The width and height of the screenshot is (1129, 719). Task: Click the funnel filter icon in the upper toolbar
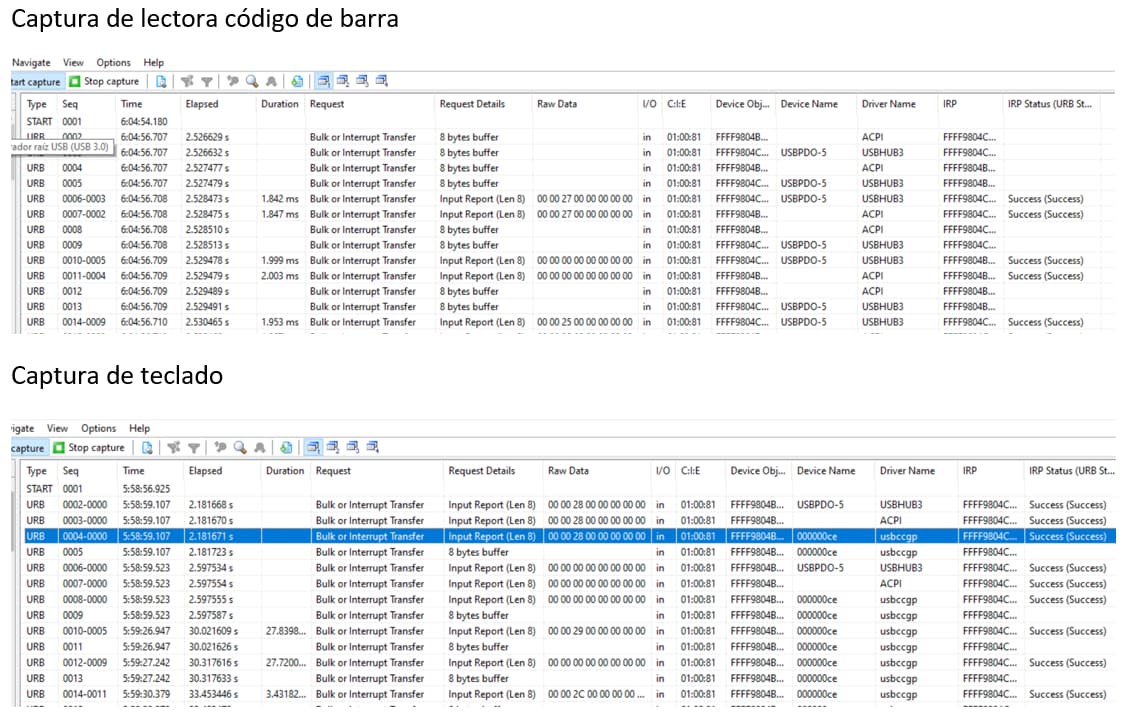coord(207,81)
